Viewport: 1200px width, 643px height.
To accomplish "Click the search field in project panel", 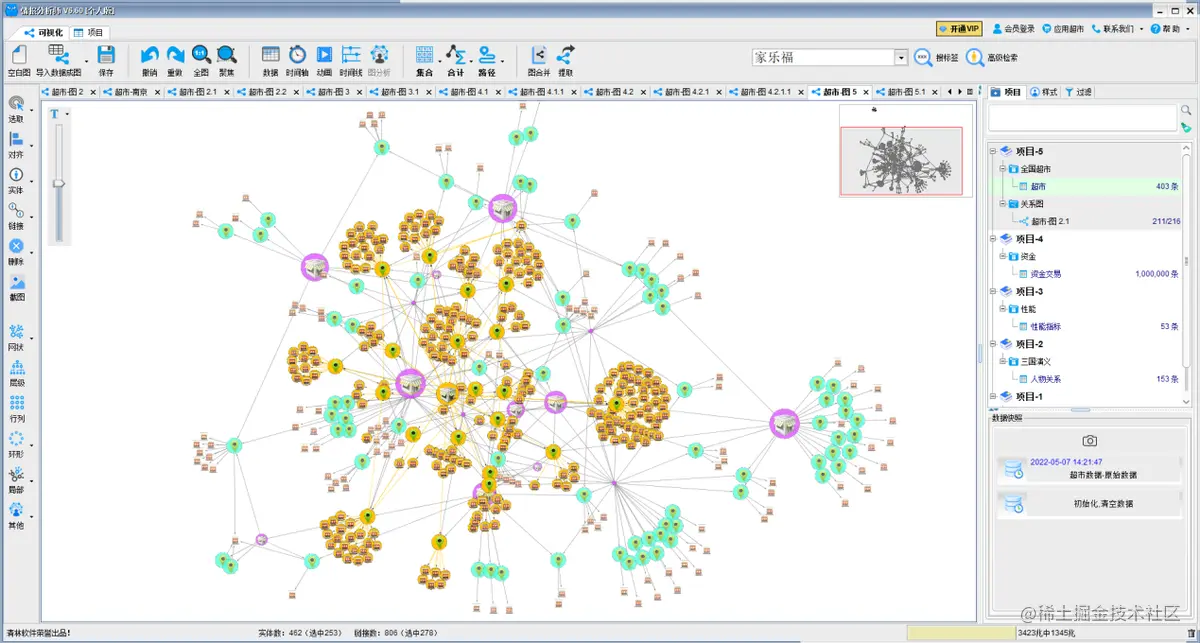I will (x=1083, y=118).
